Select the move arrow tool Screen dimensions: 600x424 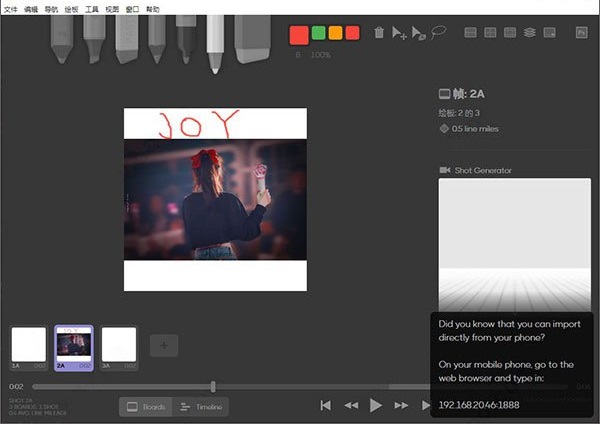point(399,33)
